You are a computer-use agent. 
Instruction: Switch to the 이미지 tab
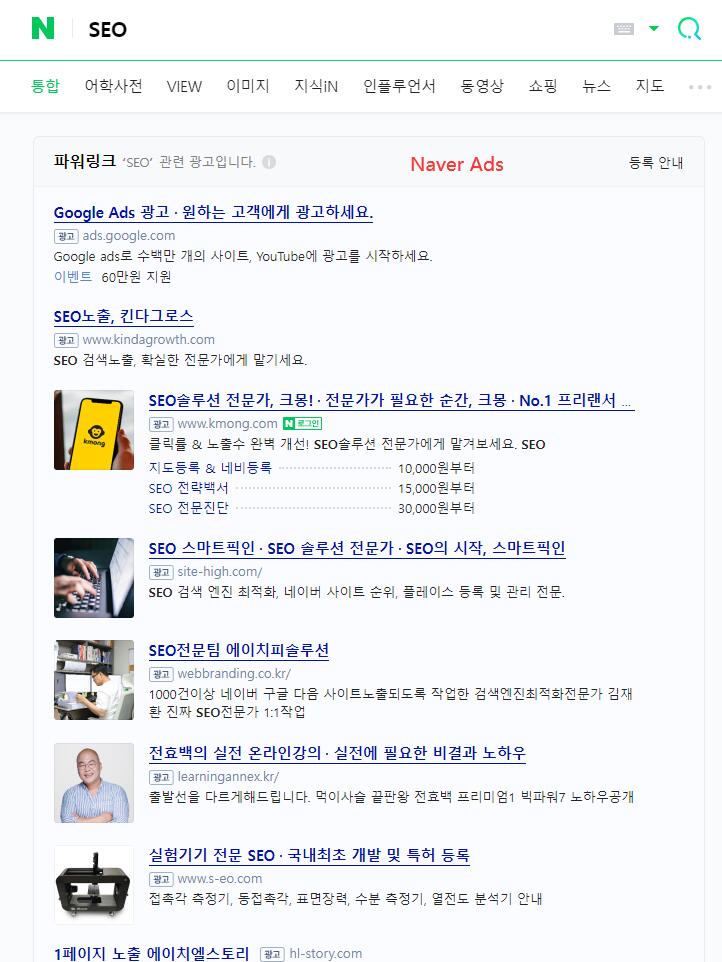pyautogui.click(x=248, y=86)
